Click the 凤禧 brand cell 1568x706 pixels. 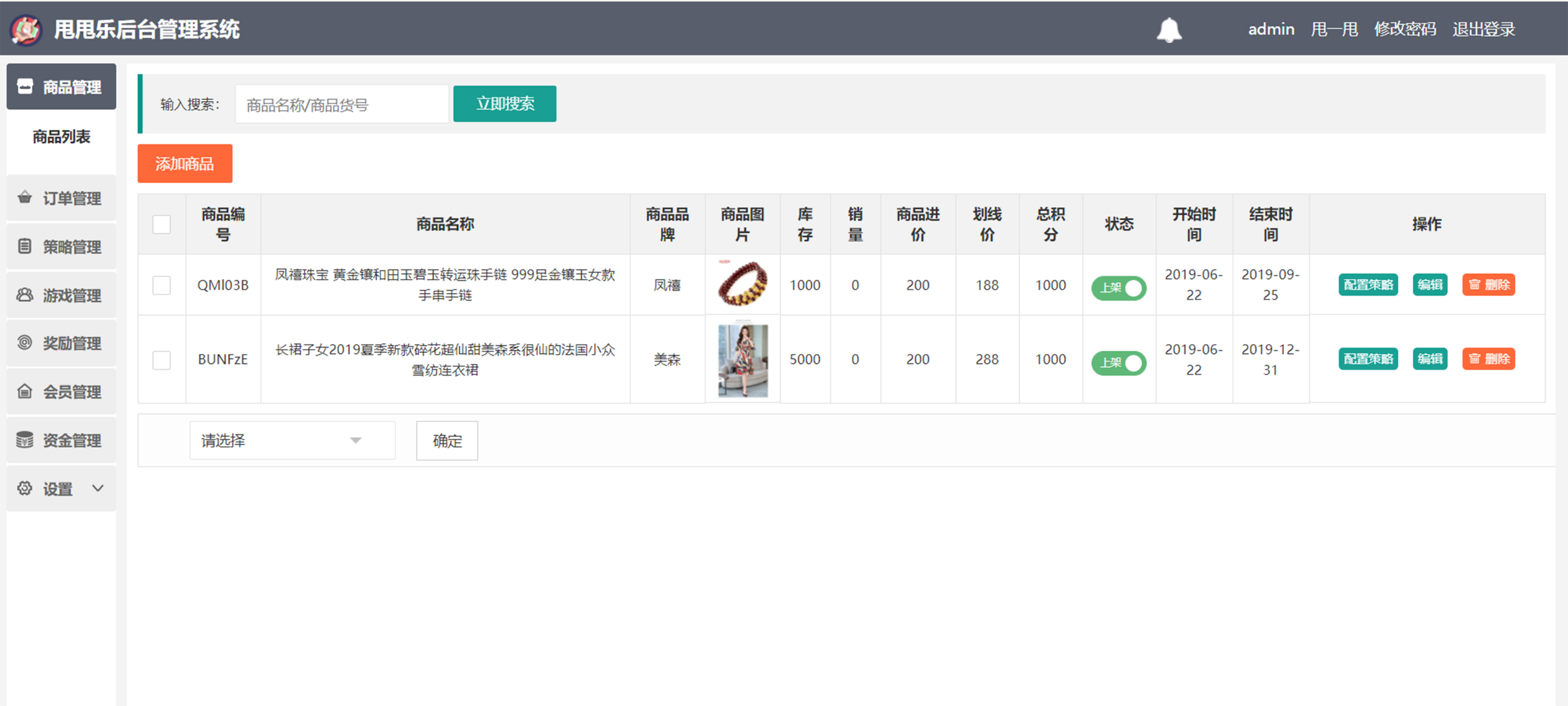pos(667,285)
